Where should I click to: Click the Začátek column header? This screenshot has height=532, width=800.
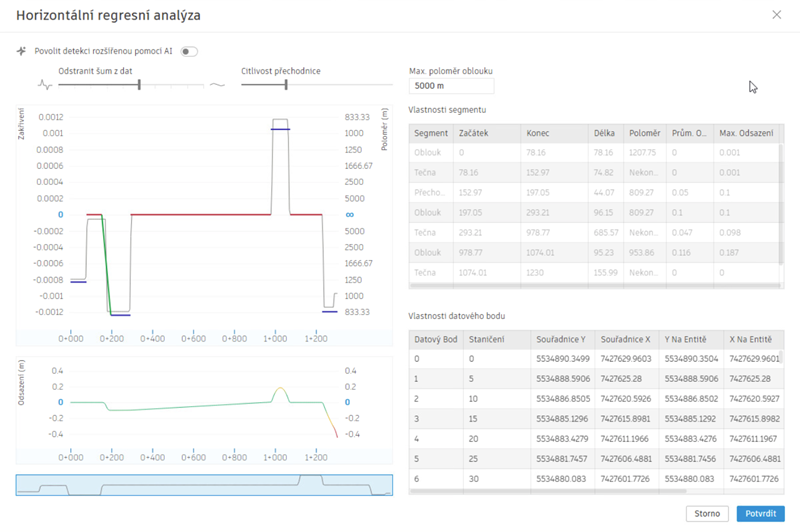(x=487, y=133)
